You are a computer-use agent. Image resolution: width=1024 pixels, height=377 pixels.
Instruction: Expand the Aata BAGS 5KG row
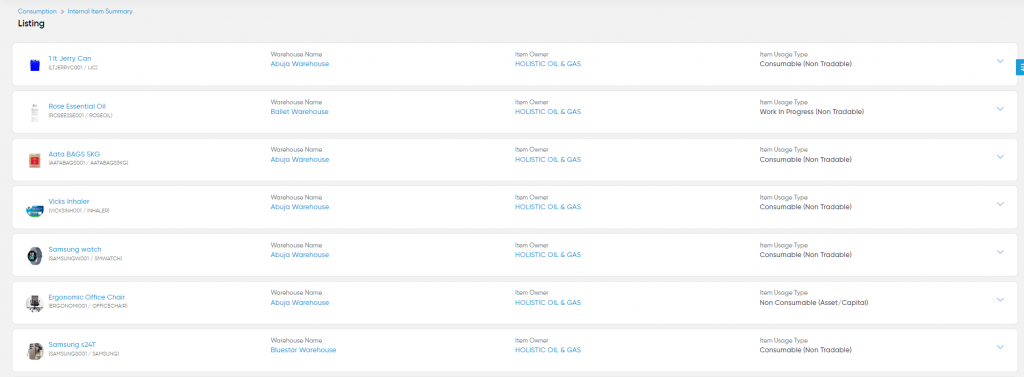pos(1000,156)
